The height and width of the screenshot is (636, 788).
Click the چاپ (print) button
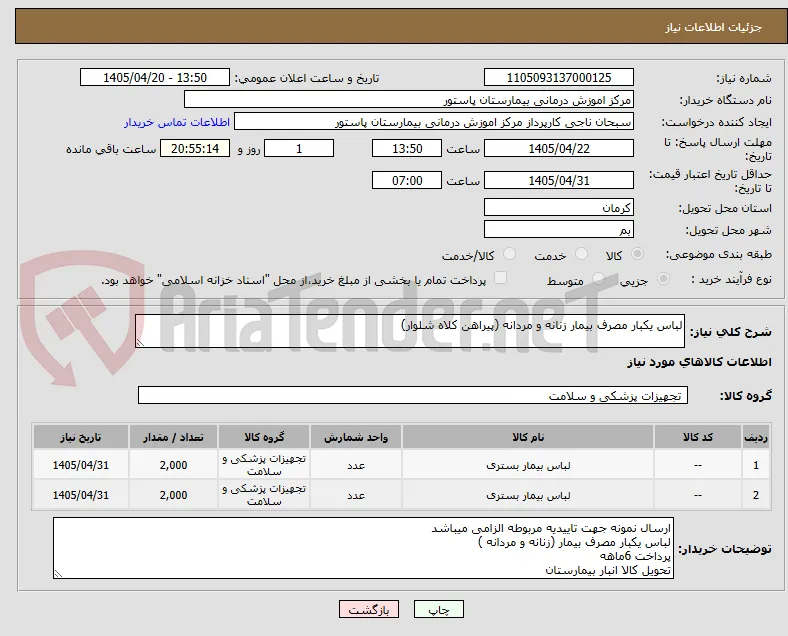438,609
